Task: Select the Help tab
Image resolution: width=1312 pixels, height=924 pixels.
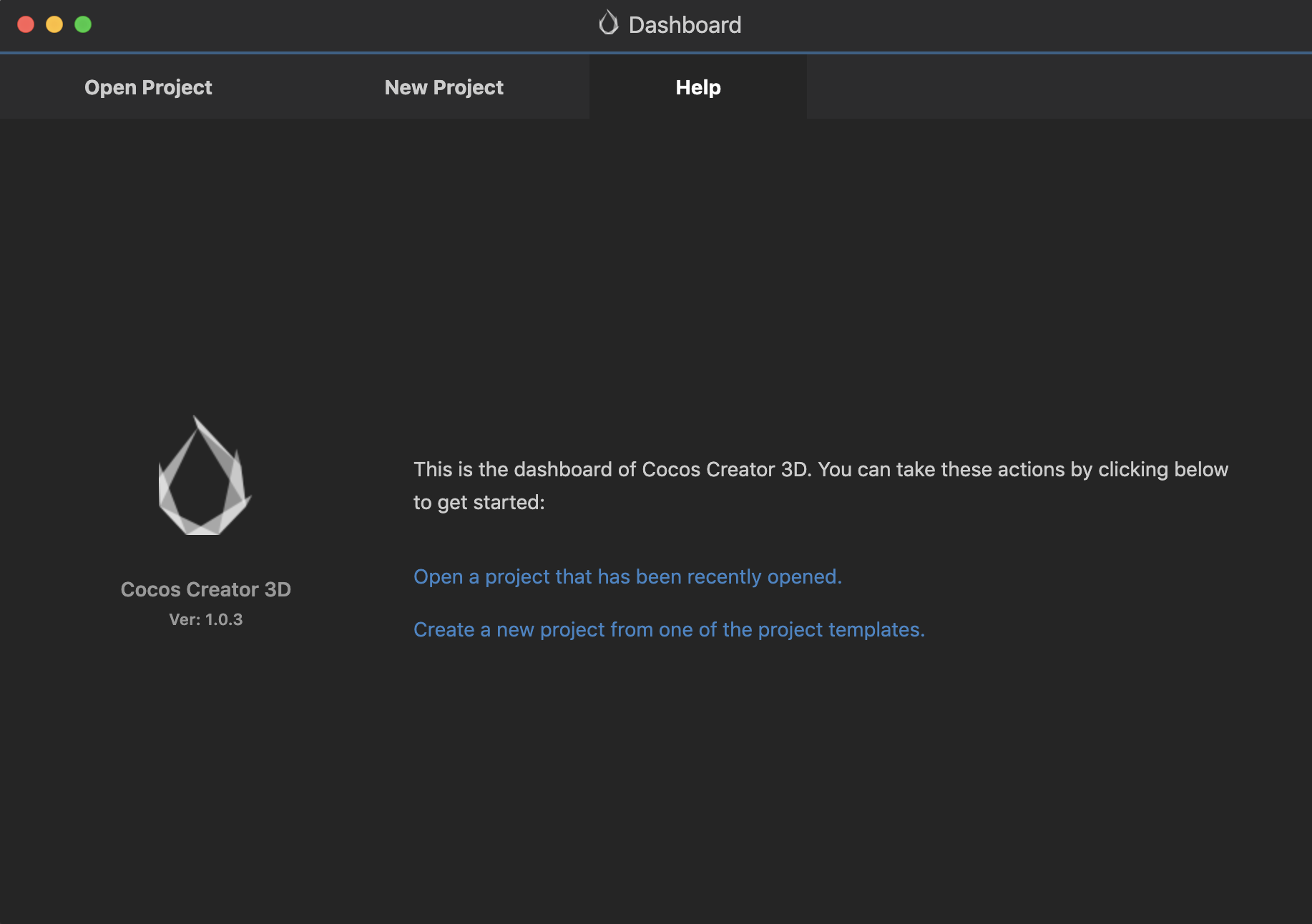Action: [698, 87]
